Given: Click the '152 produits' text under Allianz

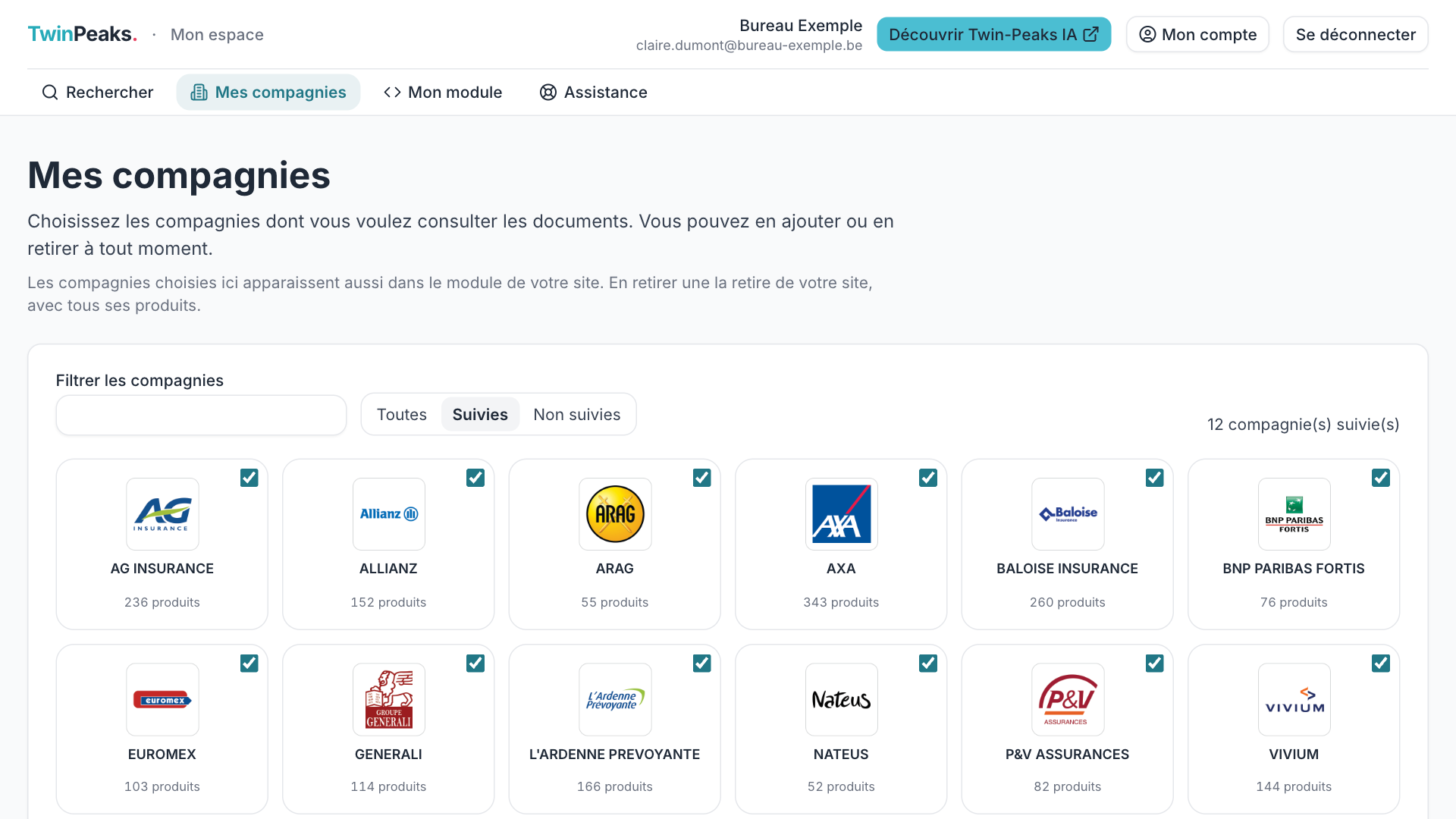Looking at the screenshot, I should pos(388,602).
